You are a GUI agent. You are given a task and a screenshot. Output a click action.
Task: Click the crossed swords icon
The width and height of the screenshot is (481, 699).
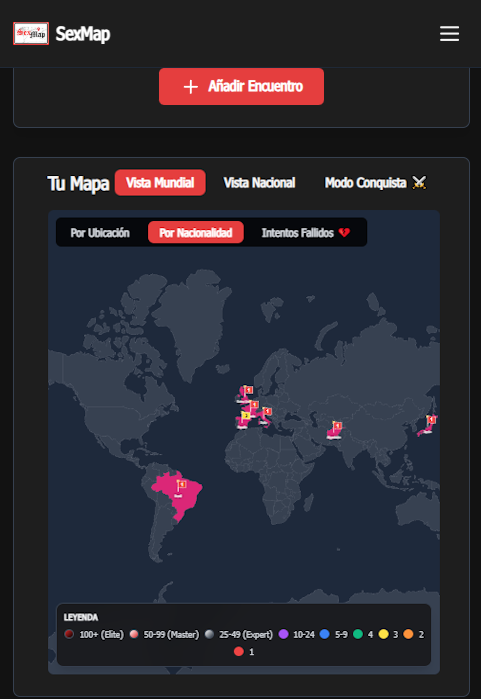419,182
